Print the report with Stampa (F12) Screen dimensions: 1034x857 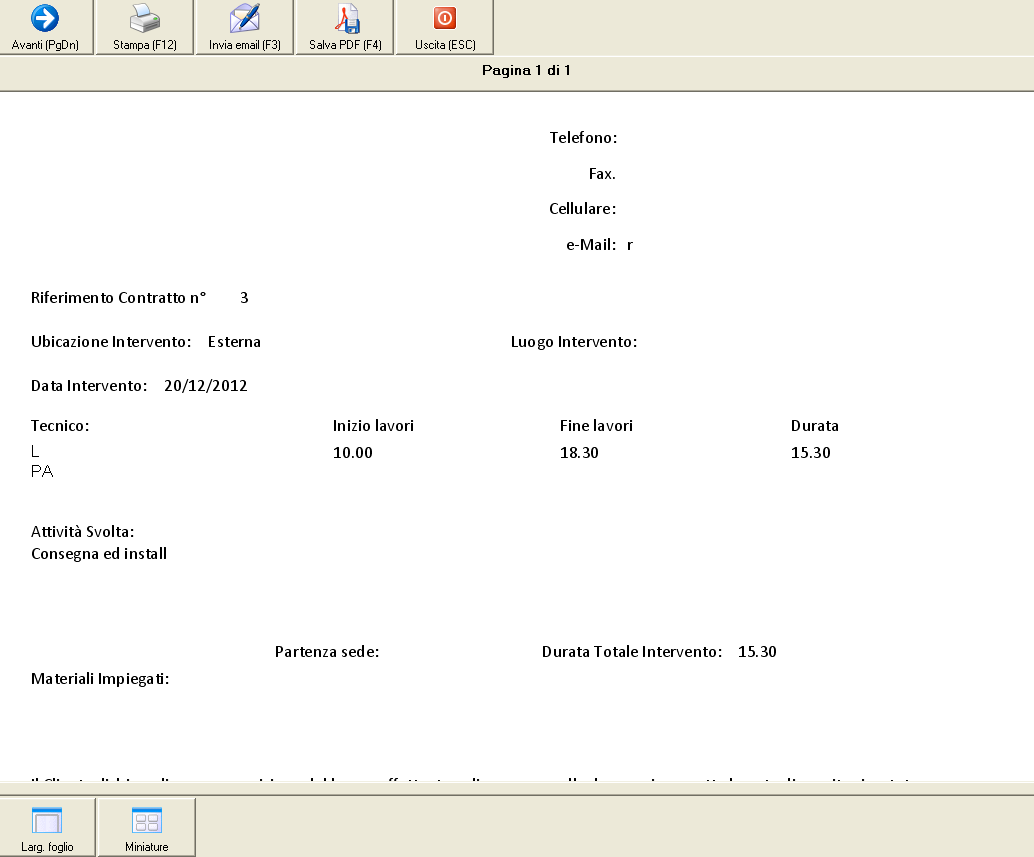coord(144,27)
